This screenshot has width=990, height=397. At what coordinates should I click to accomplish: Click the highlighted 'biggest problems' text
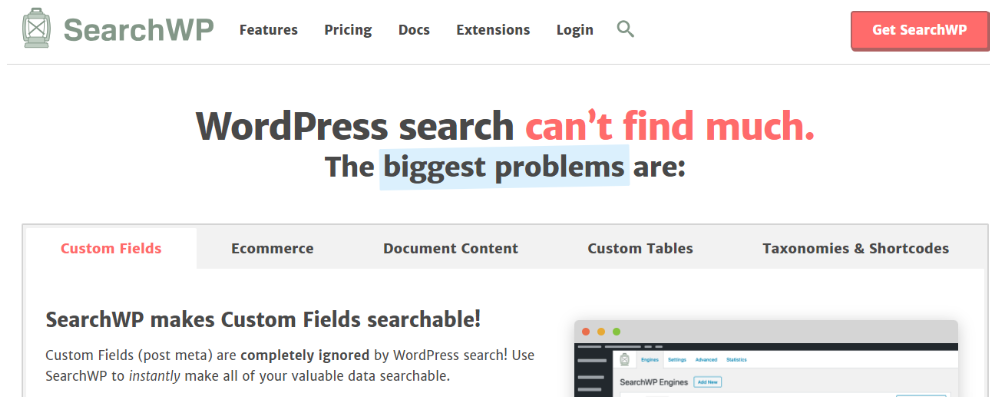coord(504,167)
